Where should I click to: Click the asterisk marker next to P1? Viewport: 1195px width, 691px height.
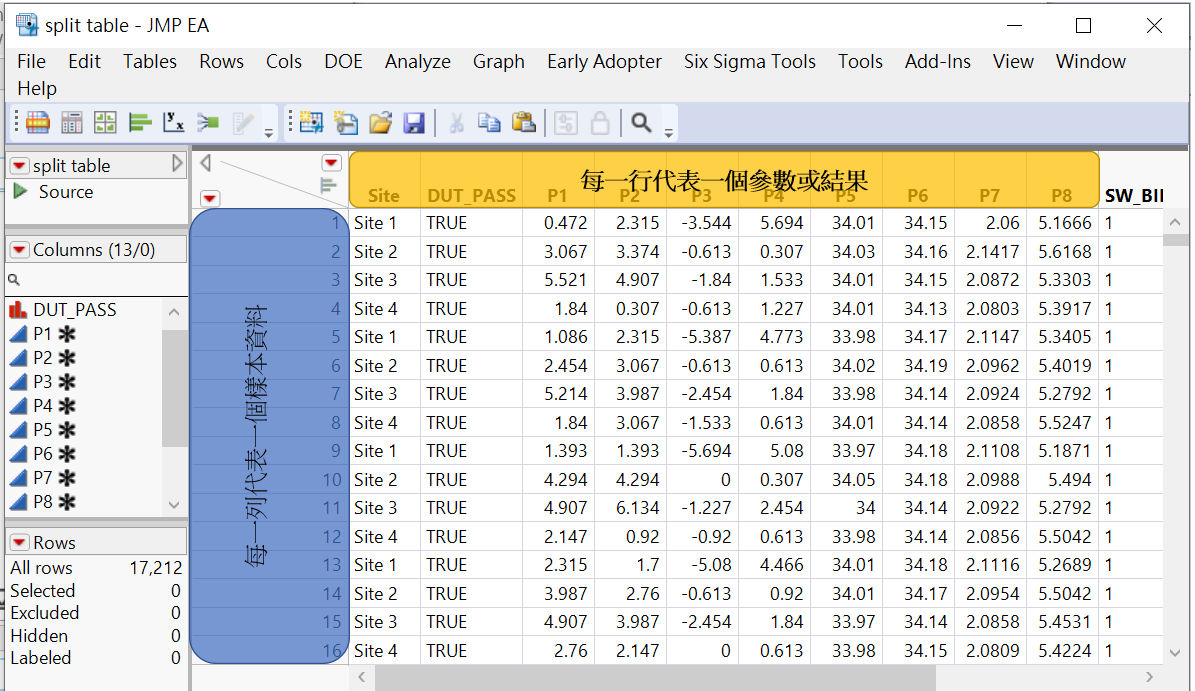tap(66, 335)
